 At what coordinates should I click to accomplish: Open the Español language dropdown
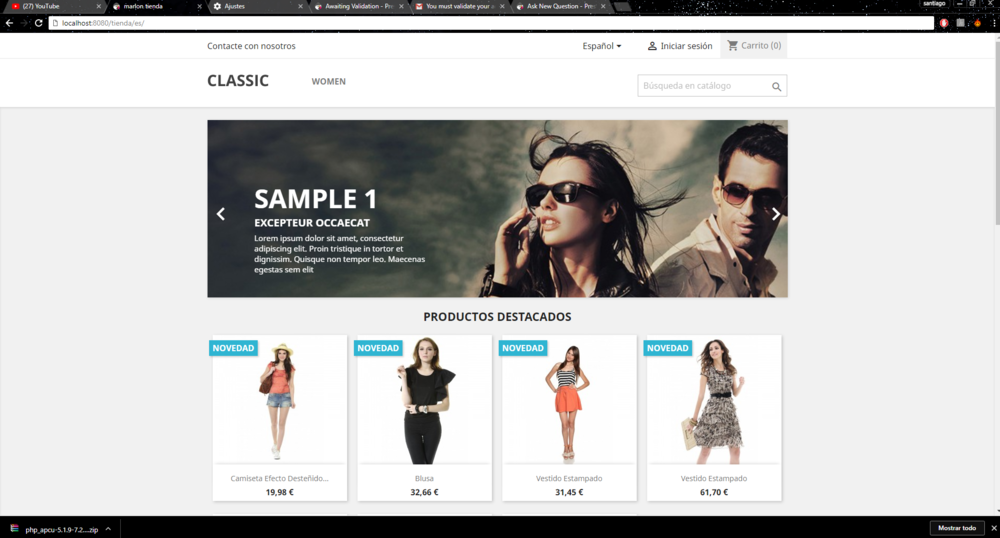click(601, 46)
